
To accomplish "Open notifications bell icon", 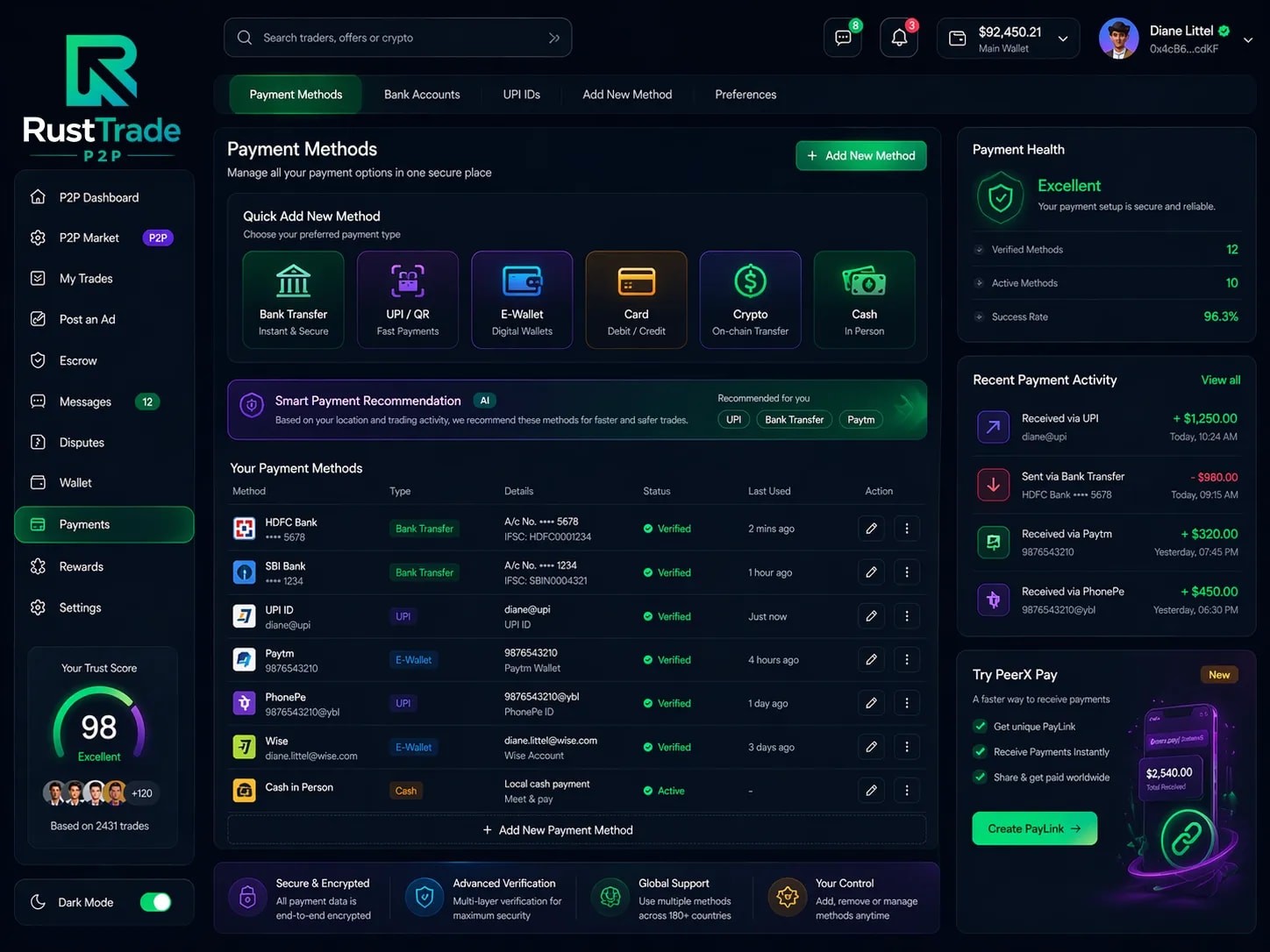I will click(x=899, y=39).
